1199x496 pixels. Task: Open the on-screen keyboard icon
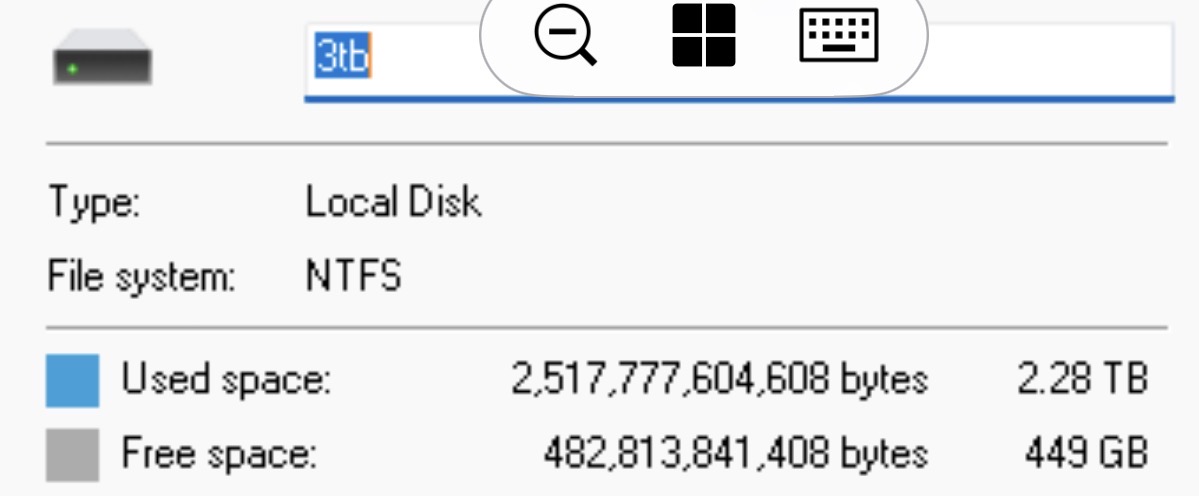pyautogui.click(x=839, y=36)
